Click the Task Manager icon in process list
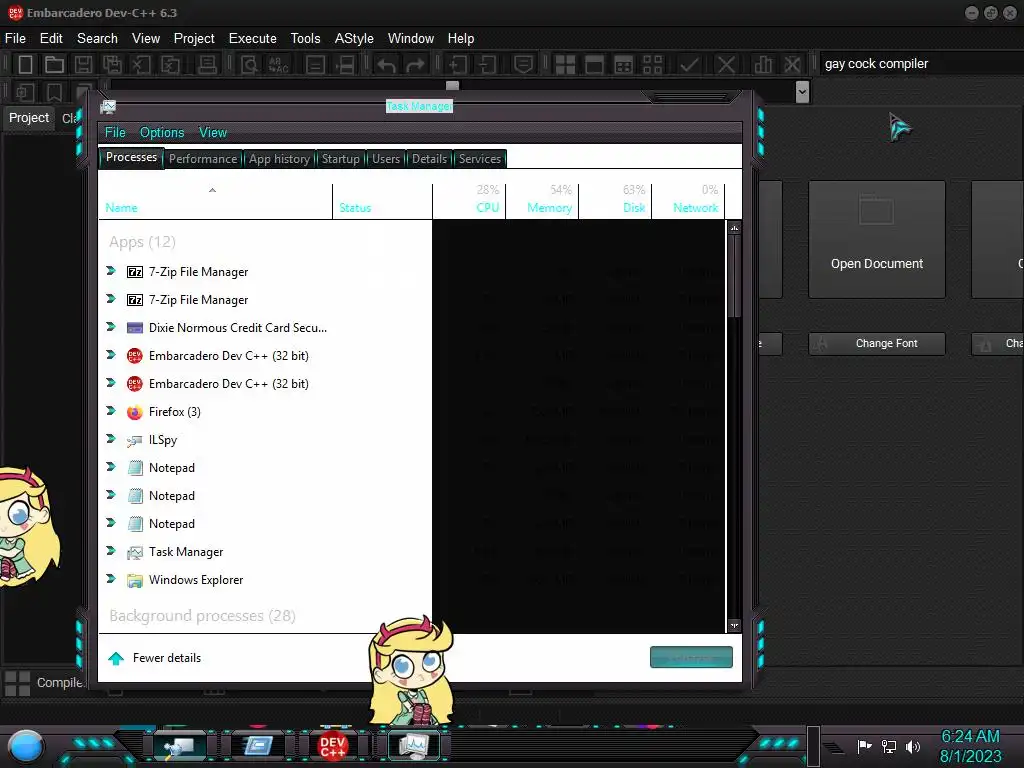The image size is (1024, 768). (135, 552)
